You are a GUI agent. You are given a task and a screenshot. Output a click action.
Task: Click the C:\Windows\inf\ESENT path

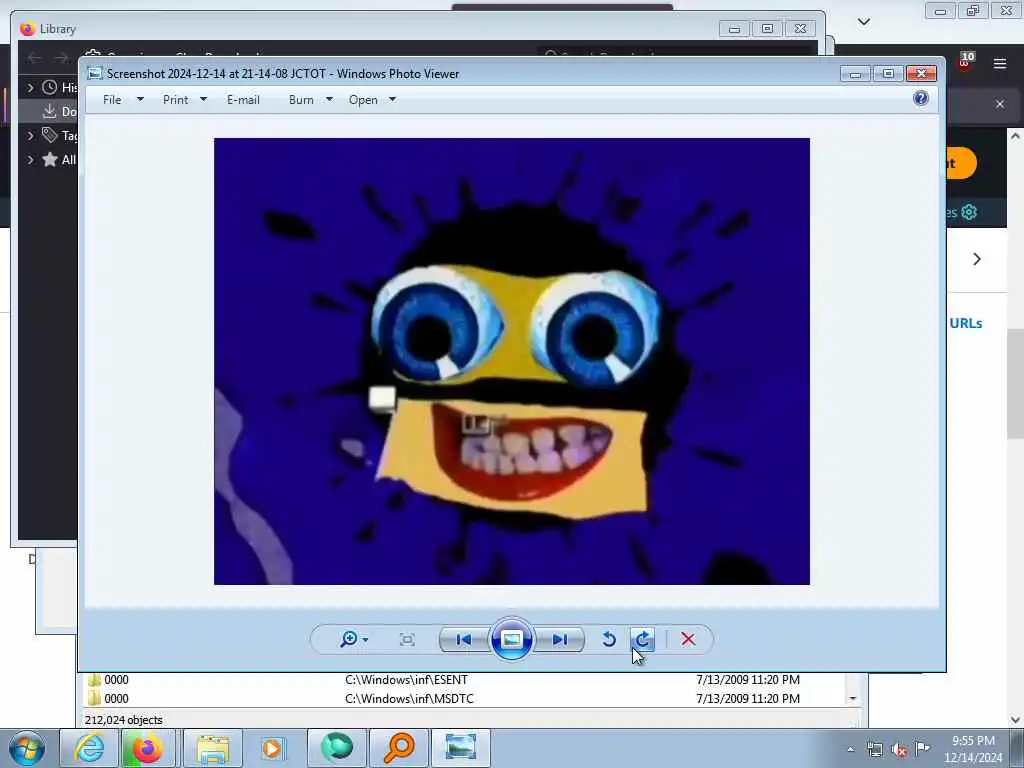406,680
